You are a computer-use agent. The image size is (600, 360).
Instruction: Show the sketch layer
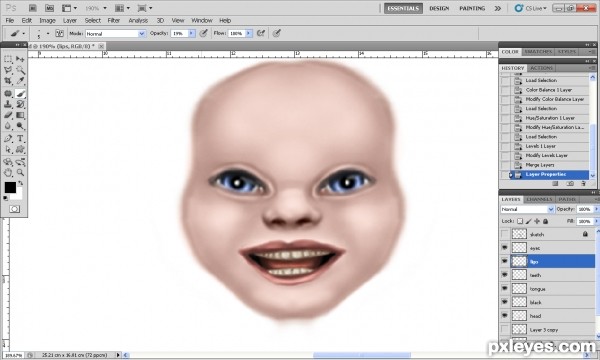(505, 234)
